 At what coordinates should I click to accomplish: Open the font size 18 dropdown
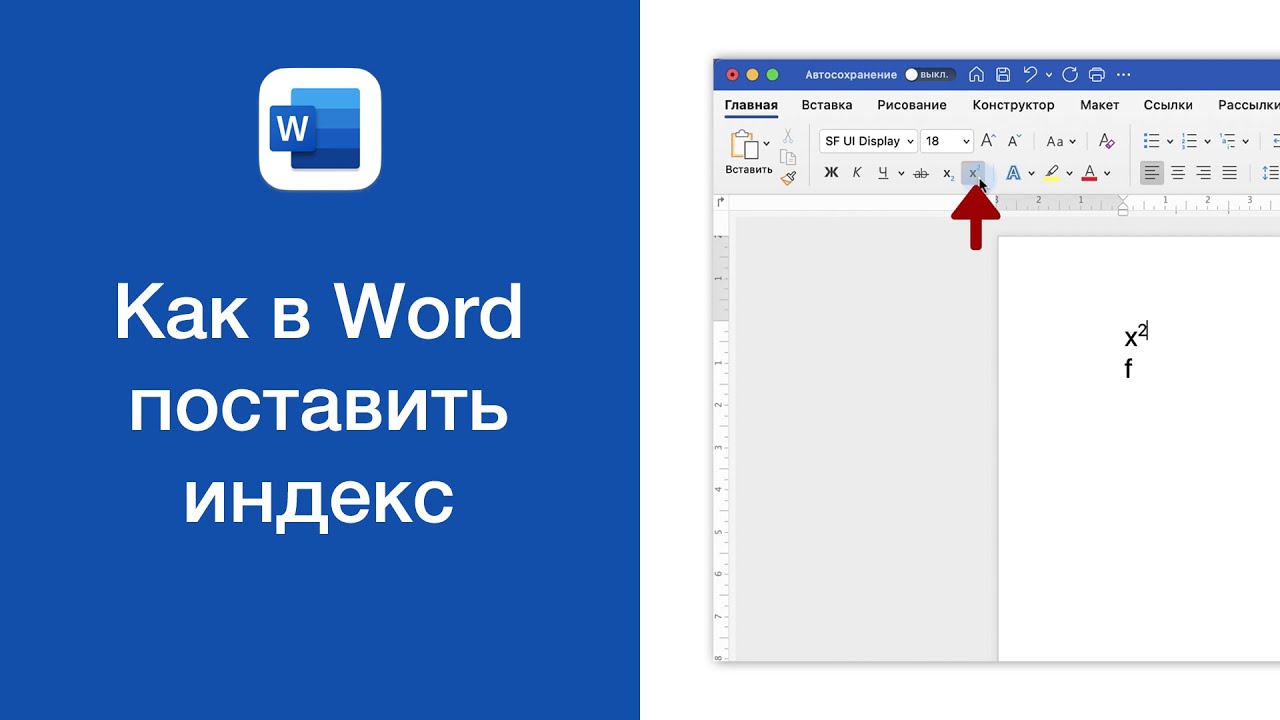point(946,141)
